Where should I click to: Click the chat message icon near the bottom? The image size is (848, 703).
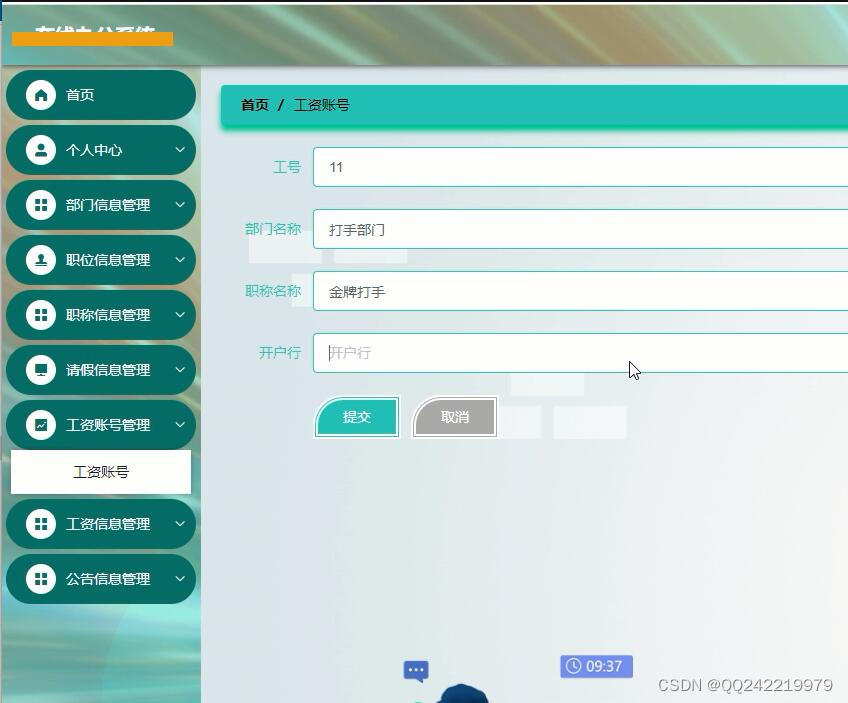pos(415,671)
